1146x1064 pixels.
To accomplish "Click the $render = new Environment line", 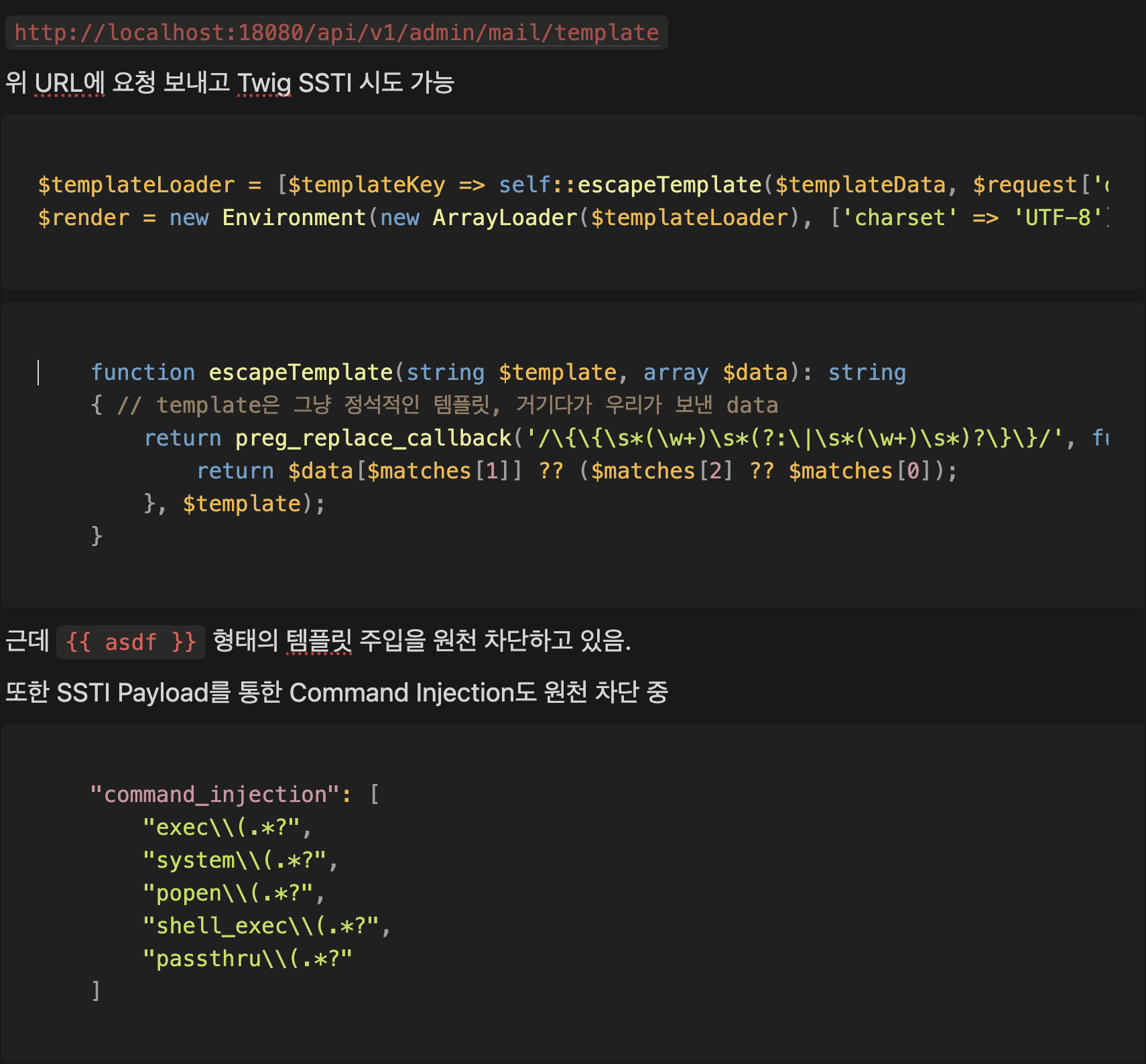I will point(574,218).
